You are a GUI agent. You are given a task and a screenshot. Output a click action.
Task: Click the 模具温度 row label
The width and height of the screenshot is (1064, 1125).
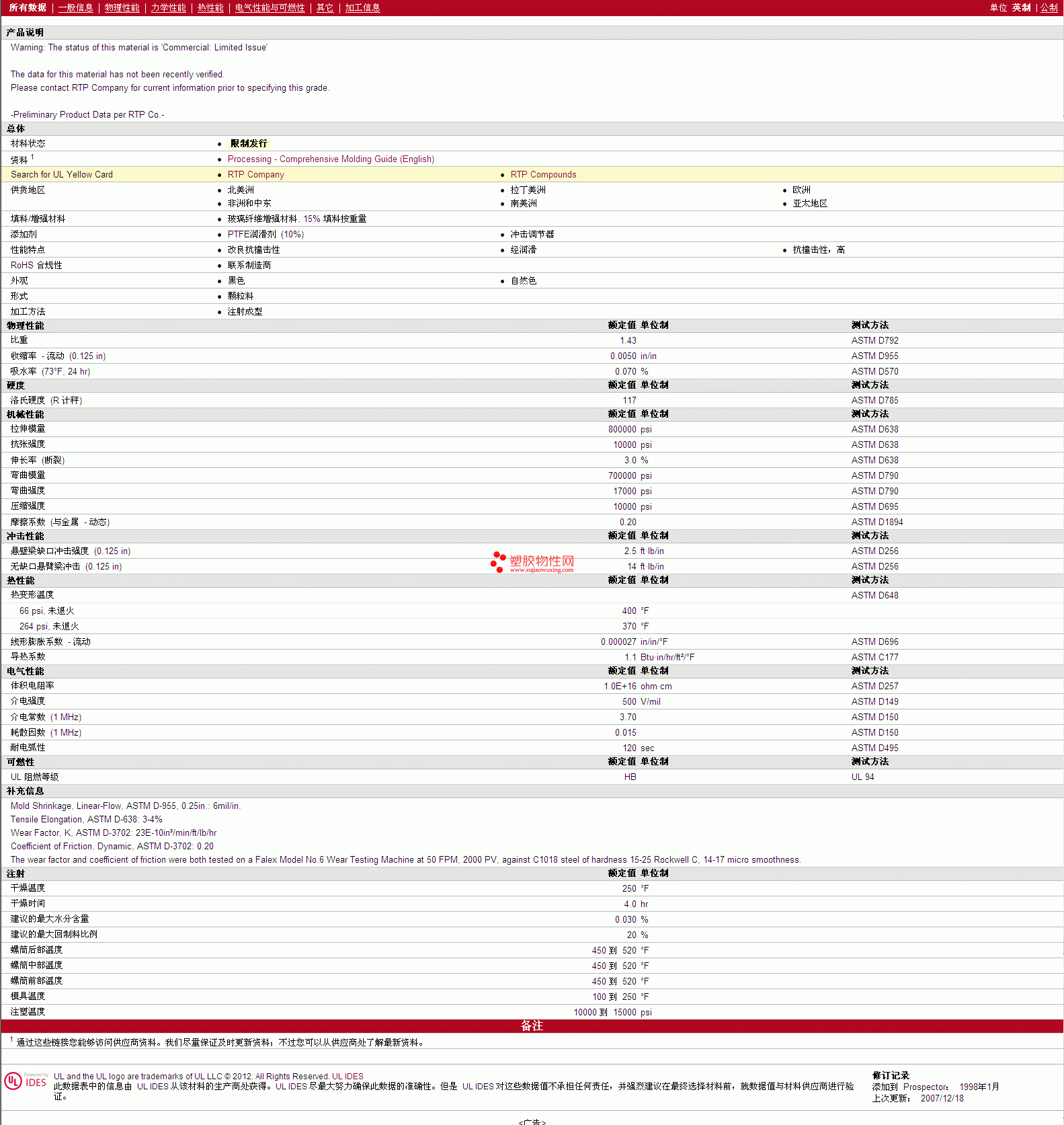pyautogui.click(x=28, y=997)
